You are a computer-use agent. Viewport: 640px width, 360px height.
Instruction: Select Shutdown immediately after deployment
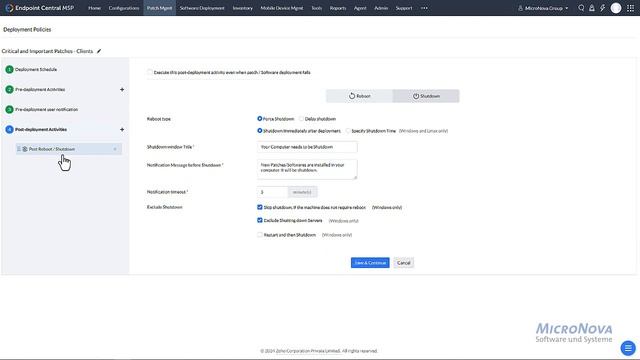(260, 131)
